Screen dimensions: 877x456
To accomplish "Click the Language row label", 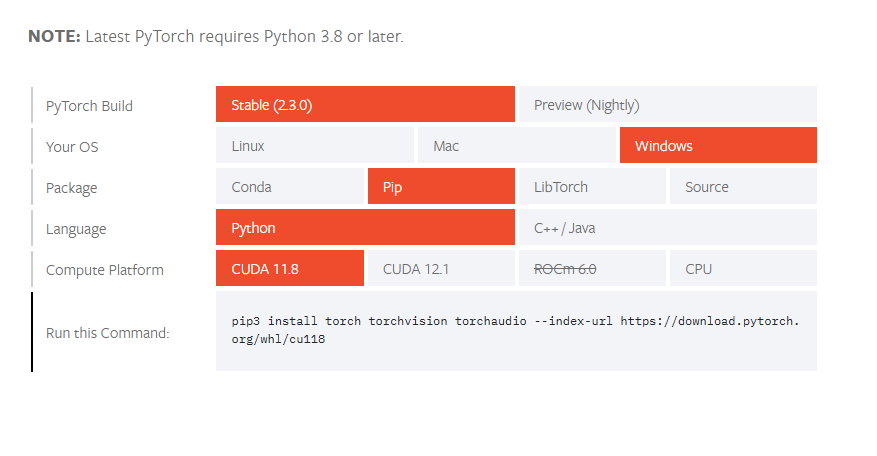I will point(76,229).
